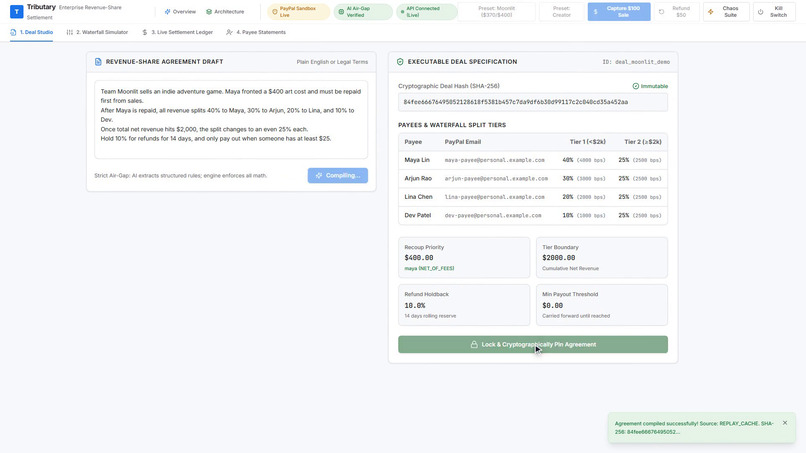The height and width of the screenshot is (453, 806).
Task: Click the shield icon beside Executable Deal Specification
Action: pyautogui.click(x=400, y=62)
